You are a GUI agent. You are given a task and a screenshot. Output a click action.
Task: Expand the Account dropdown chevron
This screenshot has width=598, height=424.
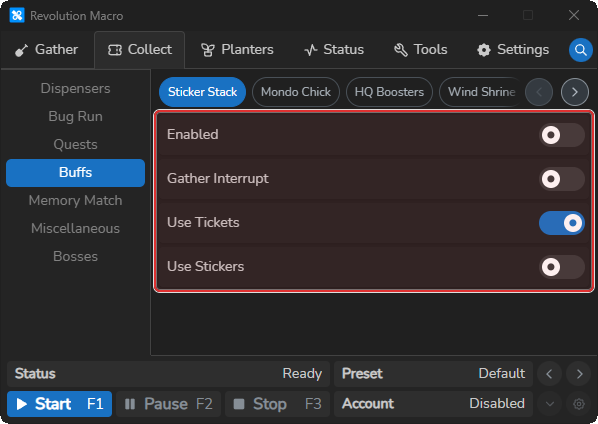[549, 404]
